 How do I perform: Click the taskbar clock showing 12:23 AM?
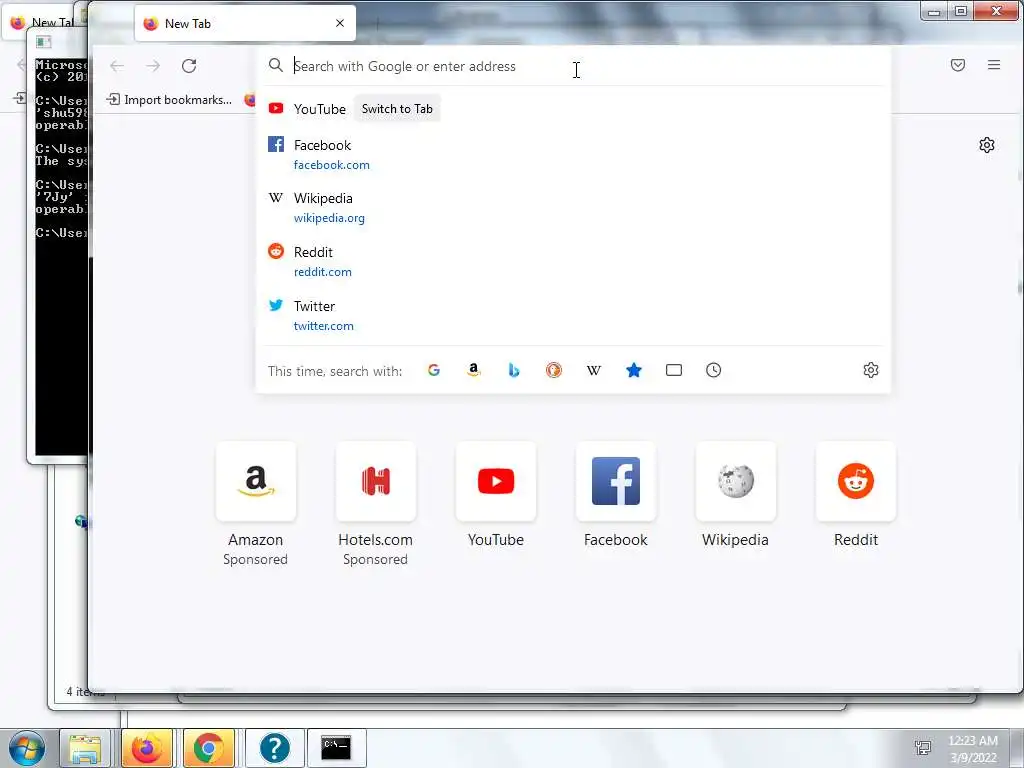pos(973,748)
